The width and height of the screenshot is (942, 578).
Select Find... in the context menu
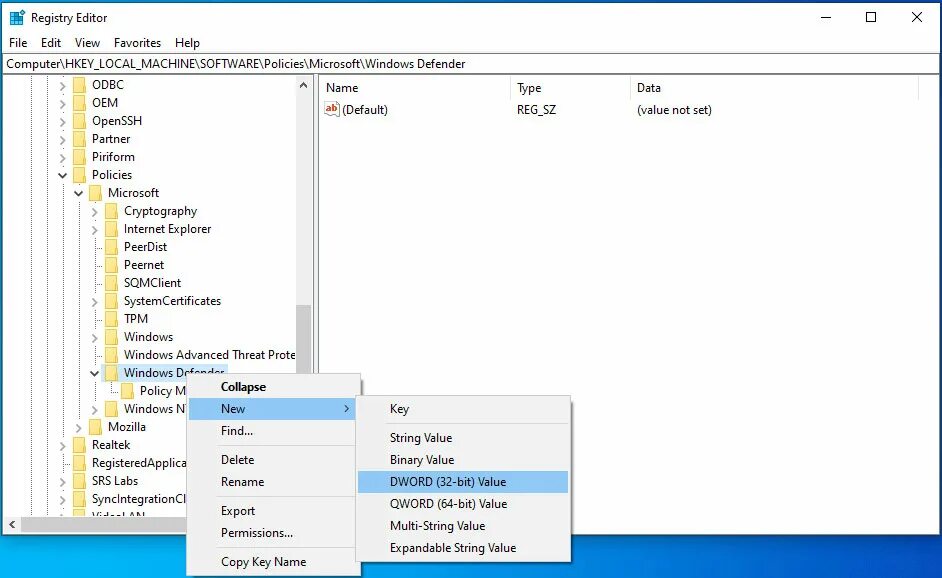coord(272,431)
